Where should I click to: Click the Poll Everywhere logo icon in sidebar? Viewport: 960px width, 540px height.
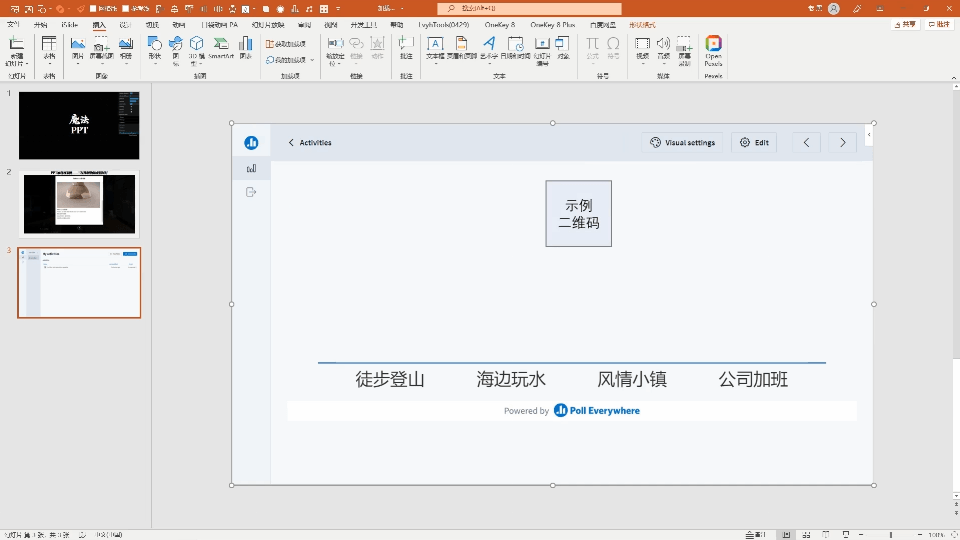251,143
